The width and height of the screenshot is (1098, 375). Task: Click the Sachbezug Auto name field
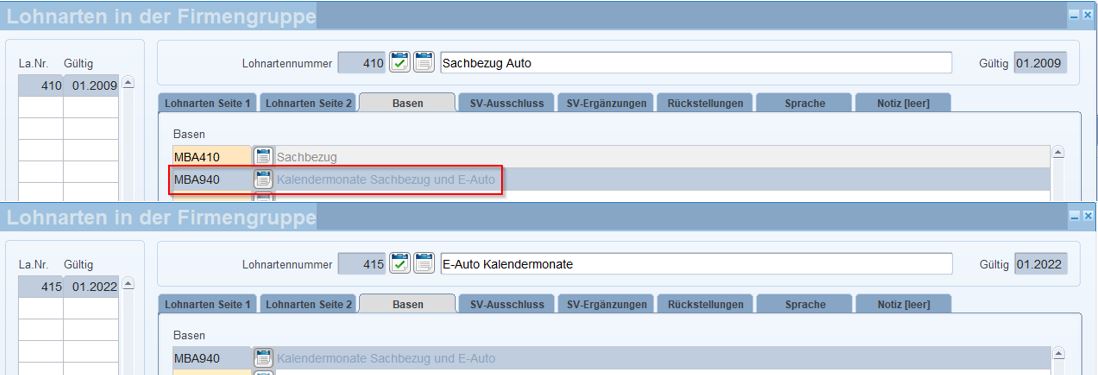pyautogui.click(x=696, y=62)
